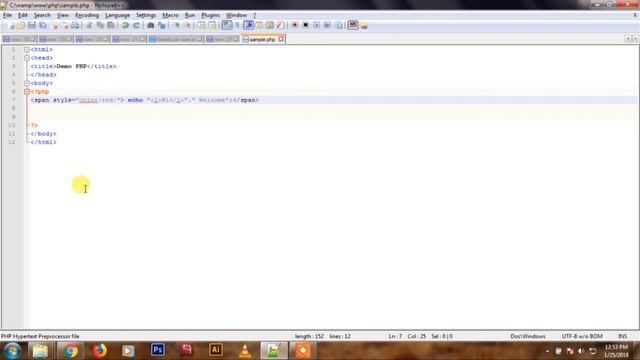Click the Document Map toolbar icon
The image size is (640, 360).
(270, 26)
